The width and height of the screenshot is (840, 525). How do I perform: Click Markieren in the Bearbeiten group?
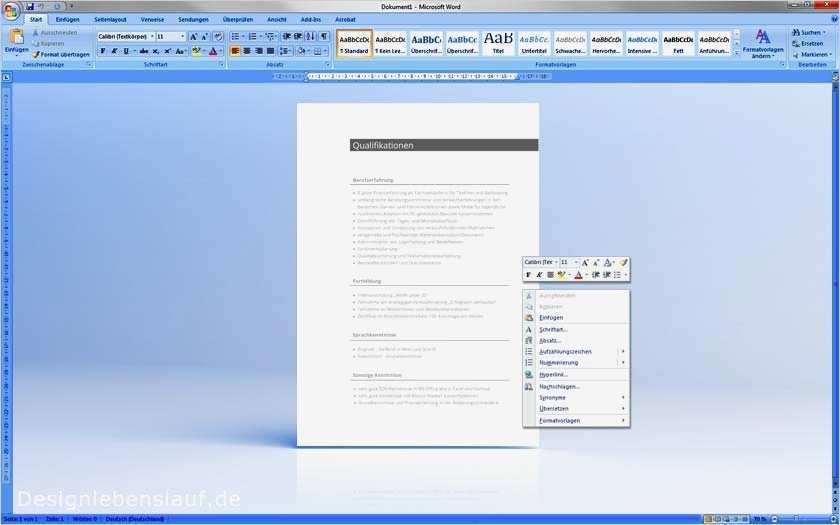coord(812,55)
